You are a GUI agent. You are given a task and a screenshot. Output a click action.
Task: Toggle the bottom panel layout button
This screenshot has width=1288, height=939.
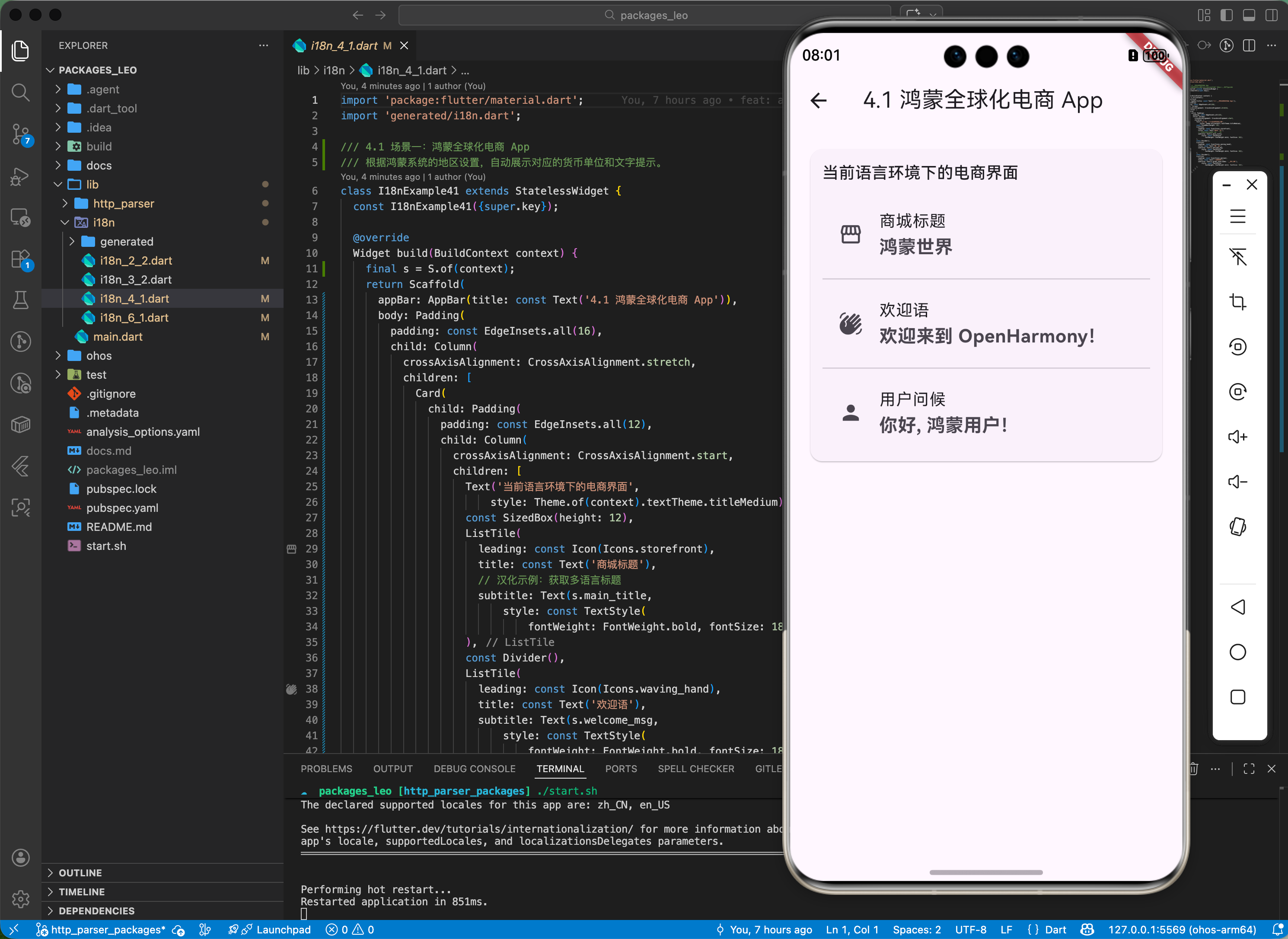coord(1249,15)
